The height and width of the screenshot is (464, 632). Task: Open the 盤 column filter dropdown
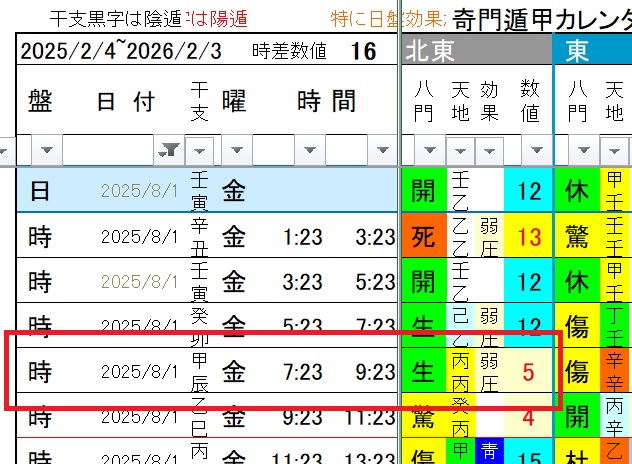click(48, 150)
